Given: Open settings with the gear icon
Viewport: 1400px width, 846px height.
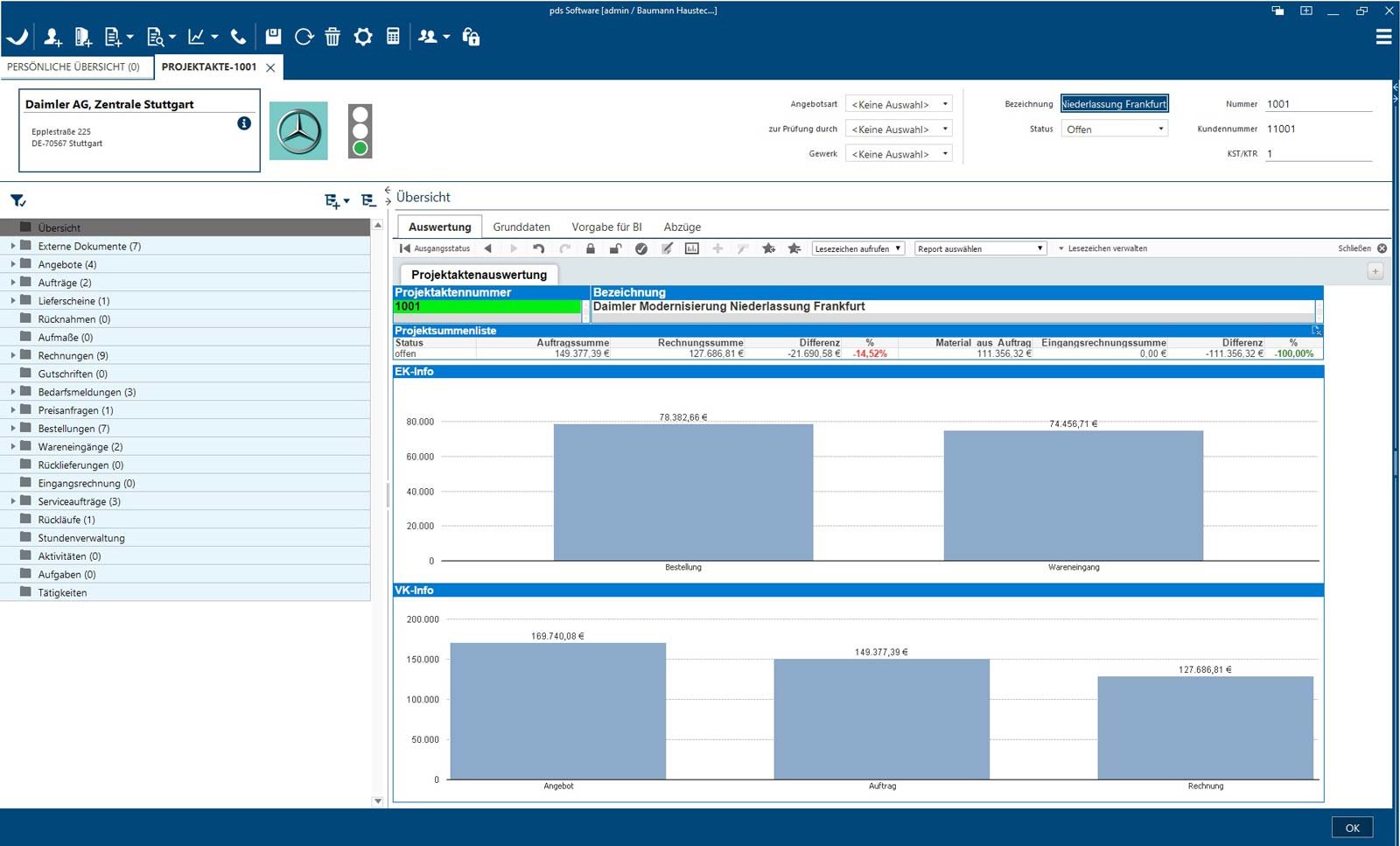Looking at the screenshot, I should pyautogui.click(x=363, y=37).
